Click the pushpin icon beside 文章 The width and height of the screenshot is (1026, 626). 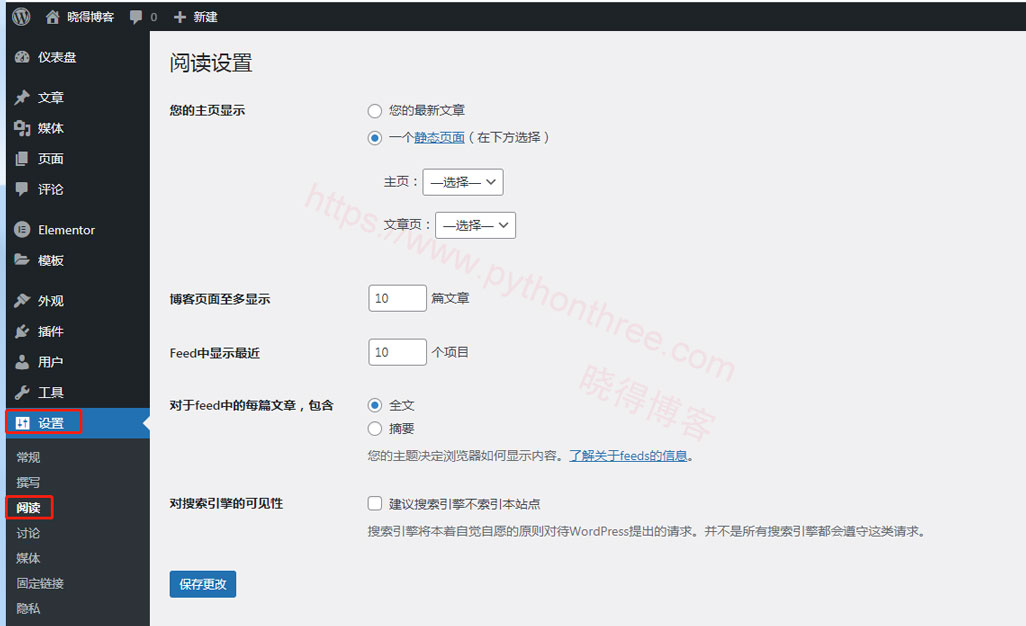tap(22, 97)
